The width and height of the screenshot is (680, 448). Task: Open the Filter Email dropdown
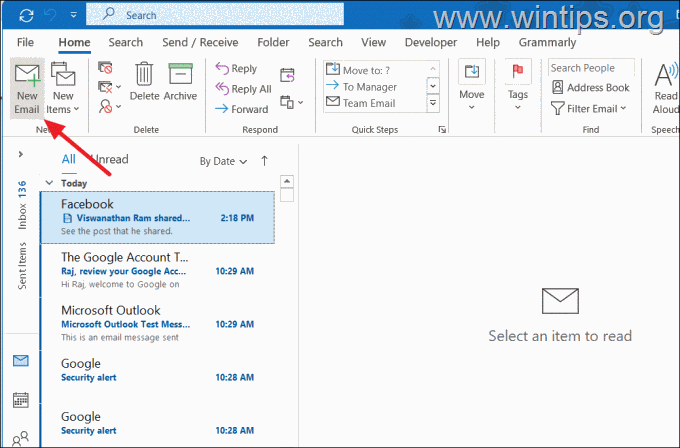pos(589,108)
